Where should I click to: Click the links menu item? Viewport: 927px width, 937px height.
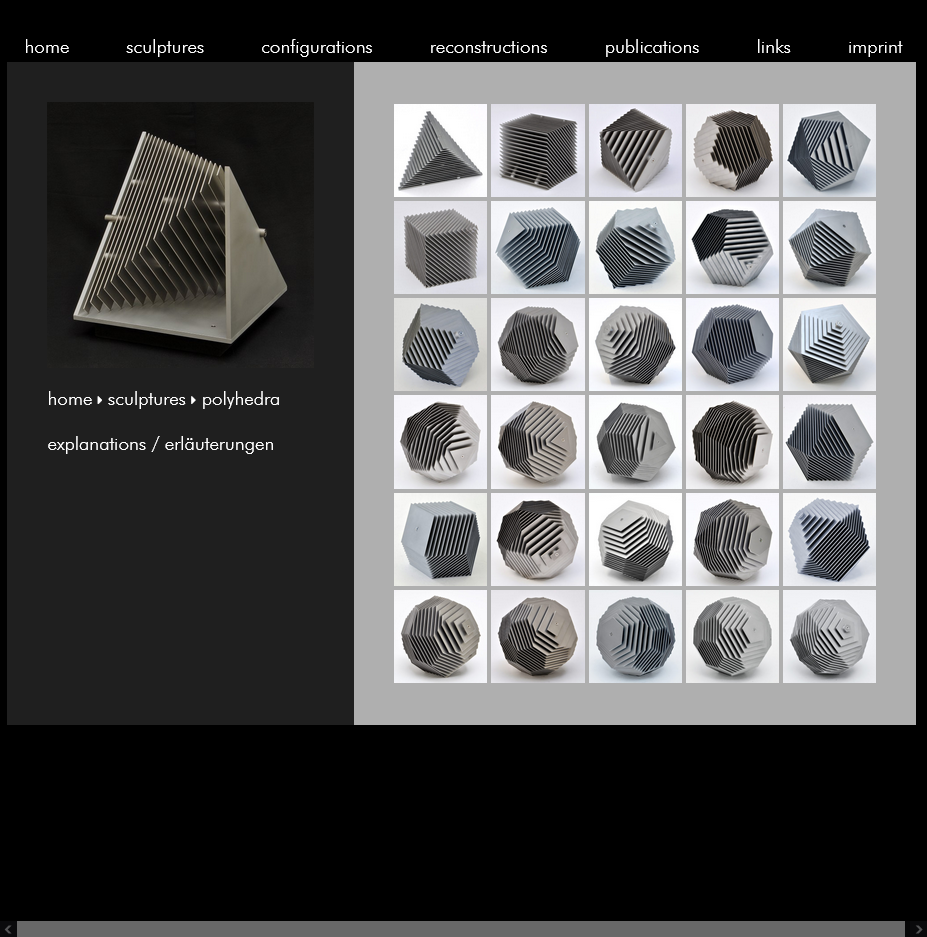(x=773, y=47)
